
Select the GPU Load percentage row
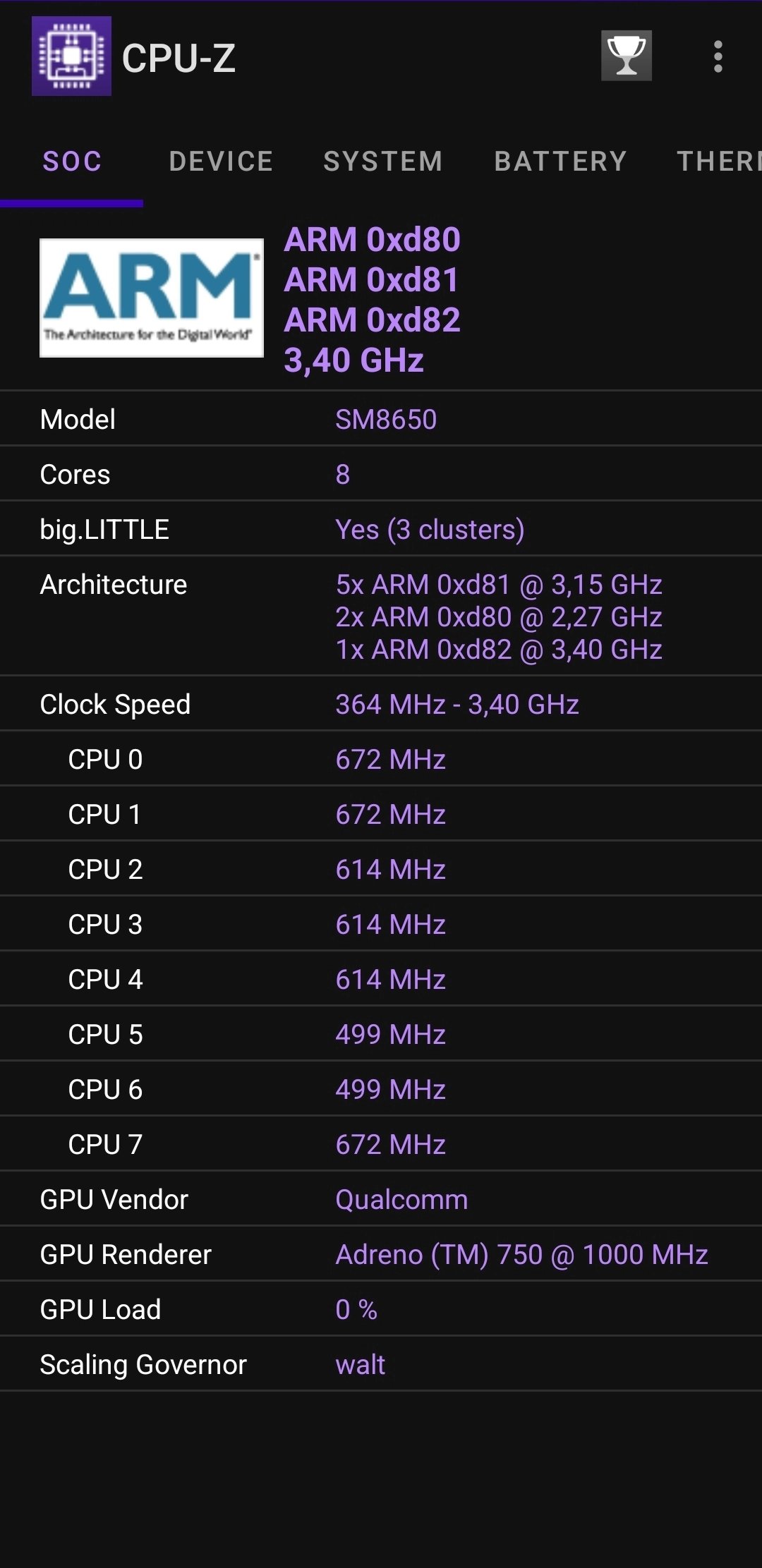click(x=356, y=1308)
